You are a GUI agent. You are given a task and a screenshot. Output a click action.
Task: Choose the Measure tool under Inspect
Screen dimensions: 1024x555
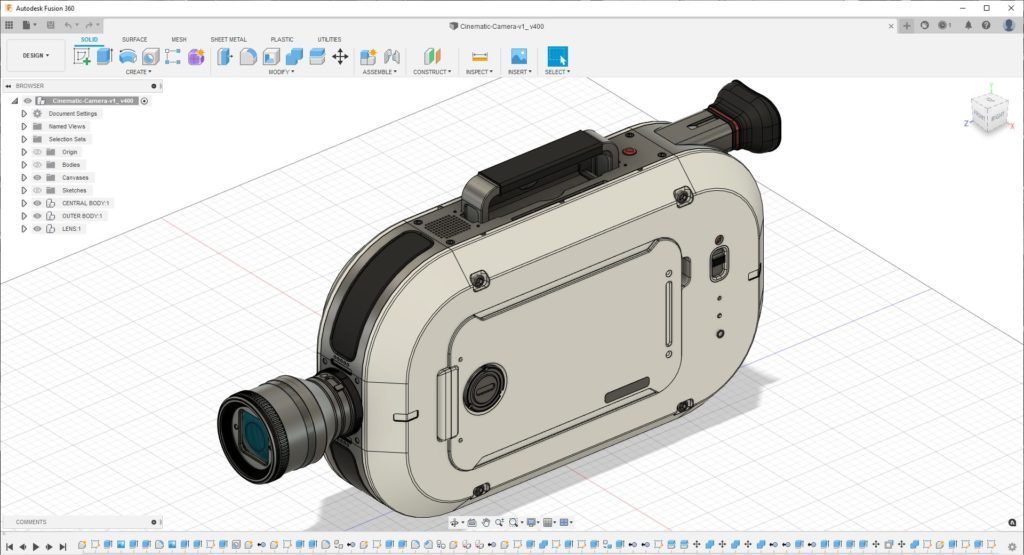coord(479,57)
